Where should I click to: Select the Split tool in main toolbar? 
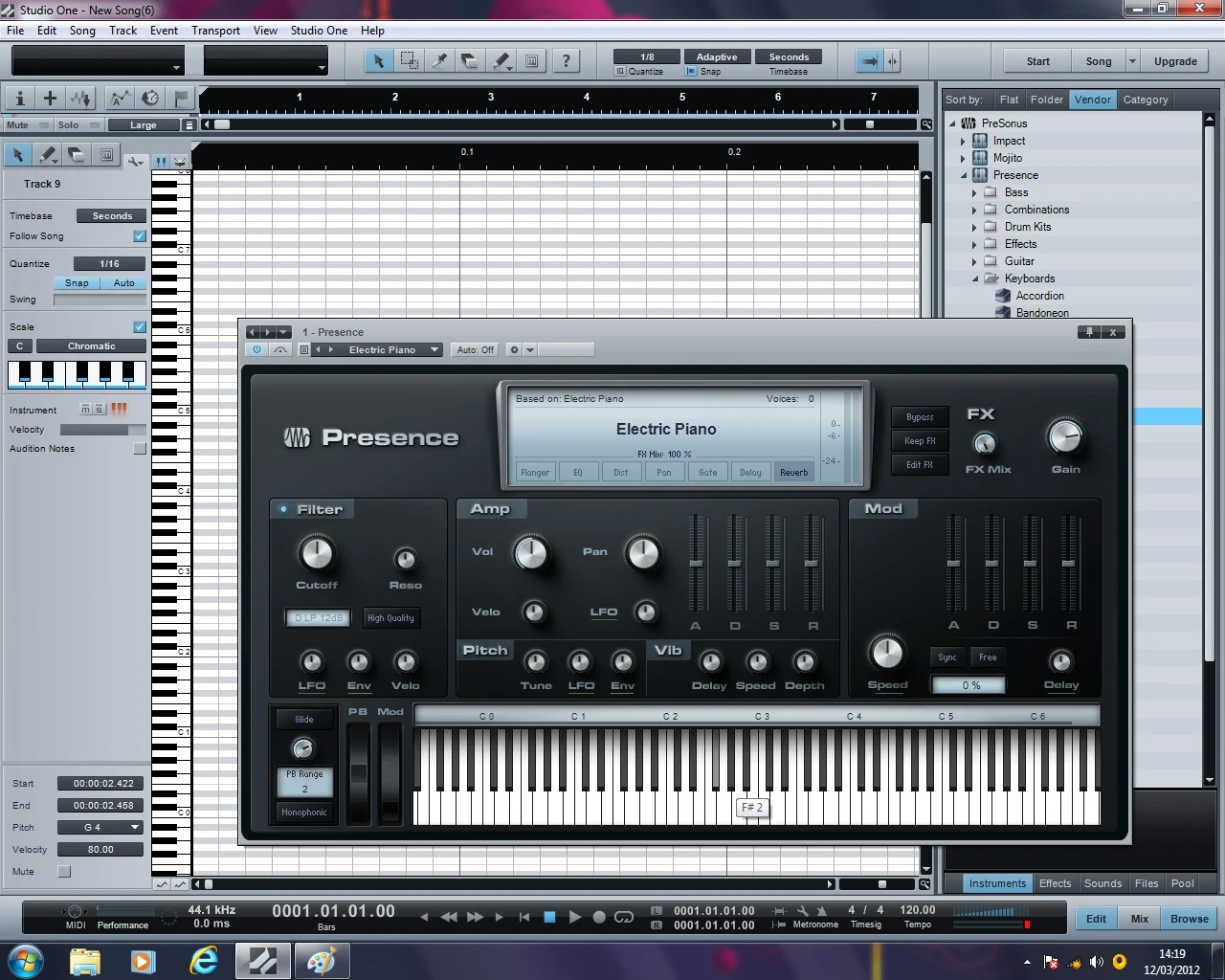point(440,61)
